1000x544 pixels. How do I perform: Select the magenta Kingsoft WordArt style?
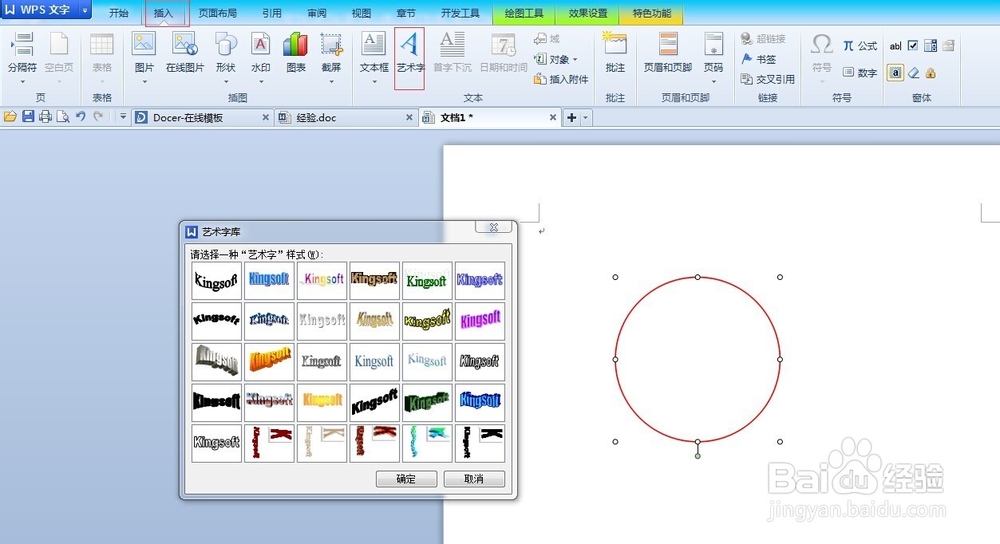tap(480, 321)
